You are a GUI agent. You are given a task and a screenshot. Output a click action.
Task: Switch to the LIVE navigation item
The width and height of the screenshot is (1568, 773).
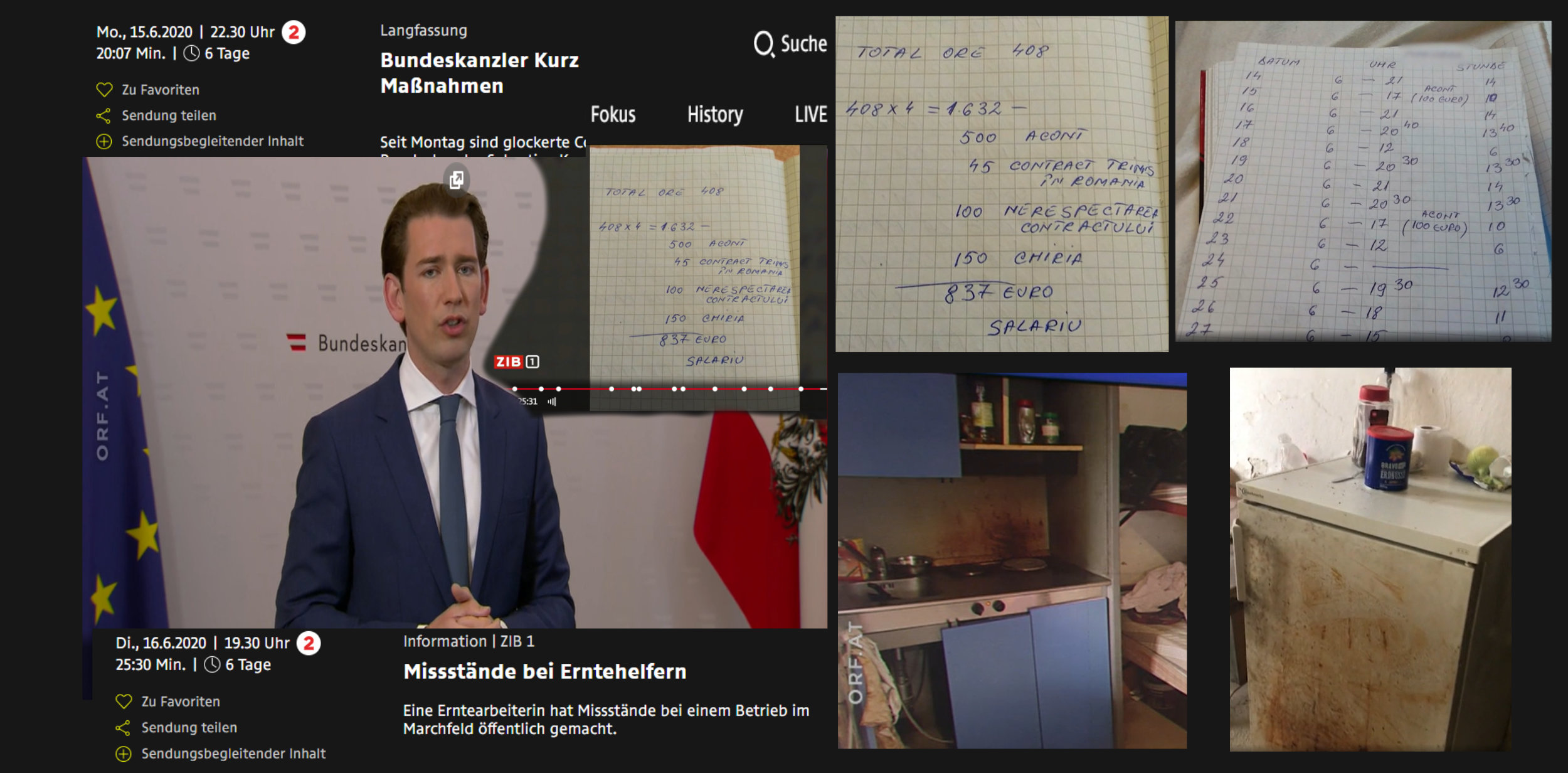click(810, 115)
